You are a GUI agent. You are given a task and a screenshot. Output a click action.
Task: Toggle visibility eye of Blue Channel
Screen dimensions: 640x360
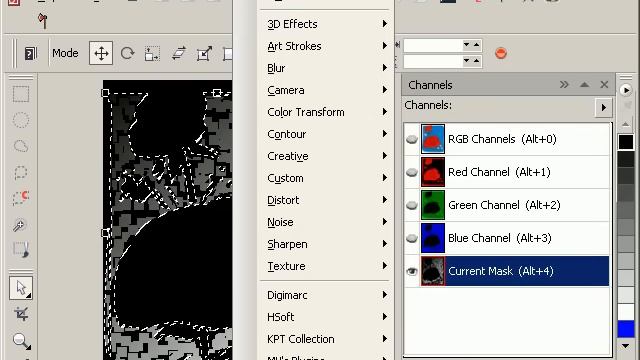[412, 238]
